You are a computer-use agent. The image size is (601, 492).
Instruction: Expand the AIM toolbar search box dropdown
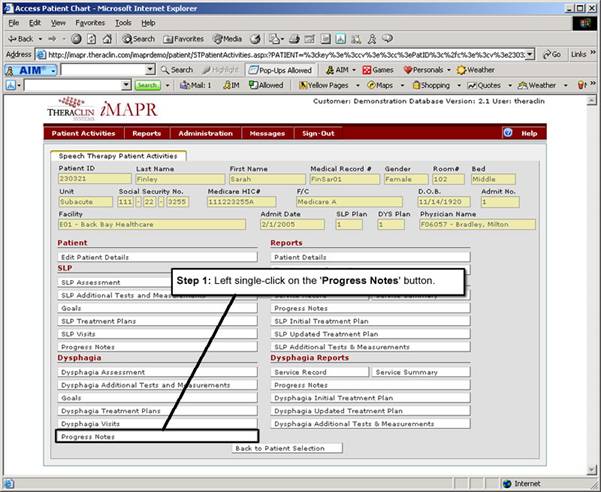151,70
